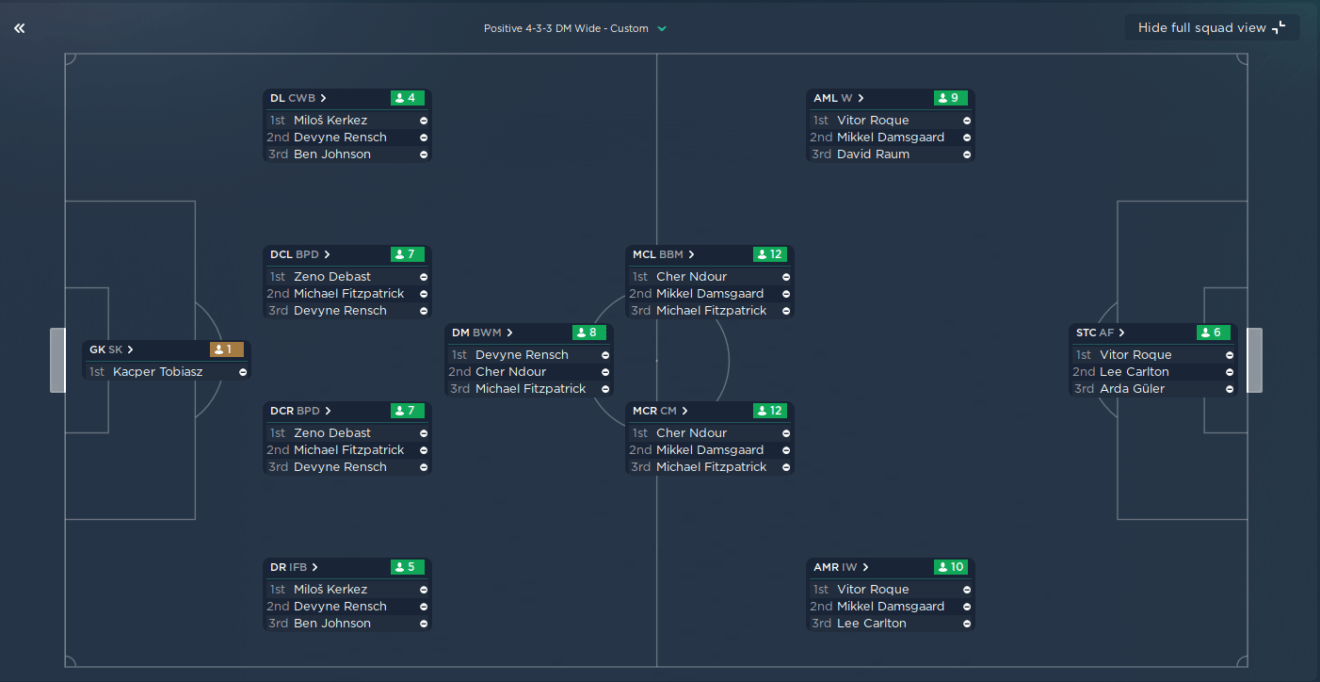Select the squad count badge showing 12 on MCL
The image size is (1320, 682).
[771, 254]
